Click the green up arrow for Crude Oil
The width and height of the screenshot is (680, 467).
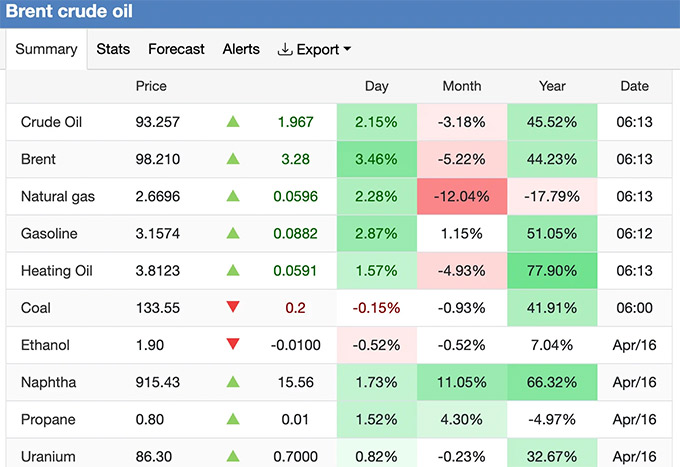point(233,122)
